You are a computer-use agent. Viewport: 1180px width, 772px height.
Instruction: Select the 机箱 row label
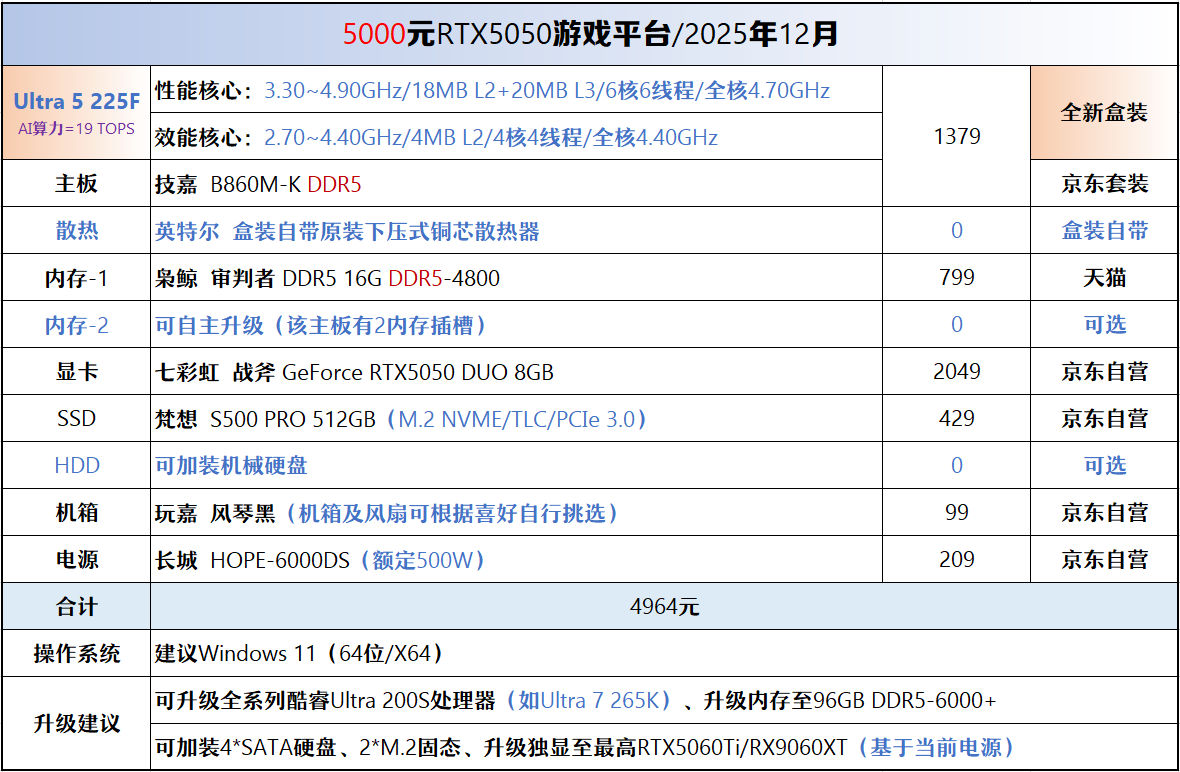[x=77, y=512]
